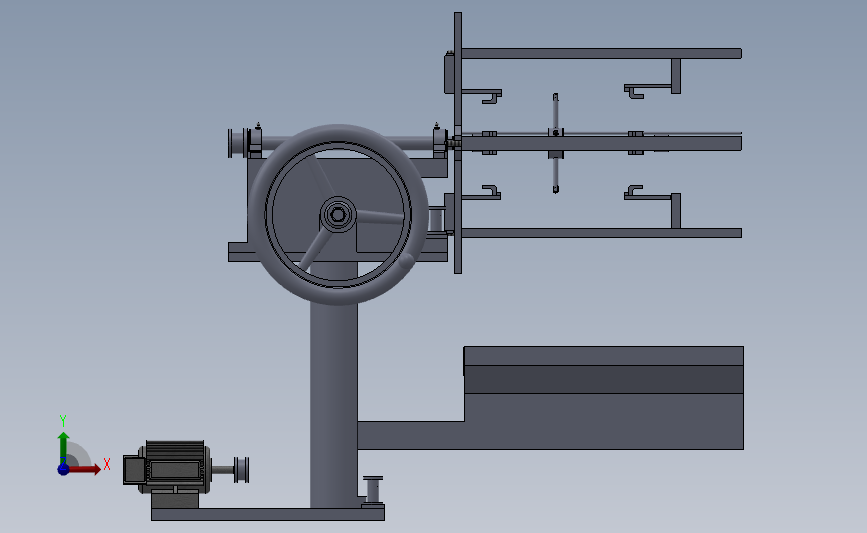Select the handwheel crank knob

(406, 260)
